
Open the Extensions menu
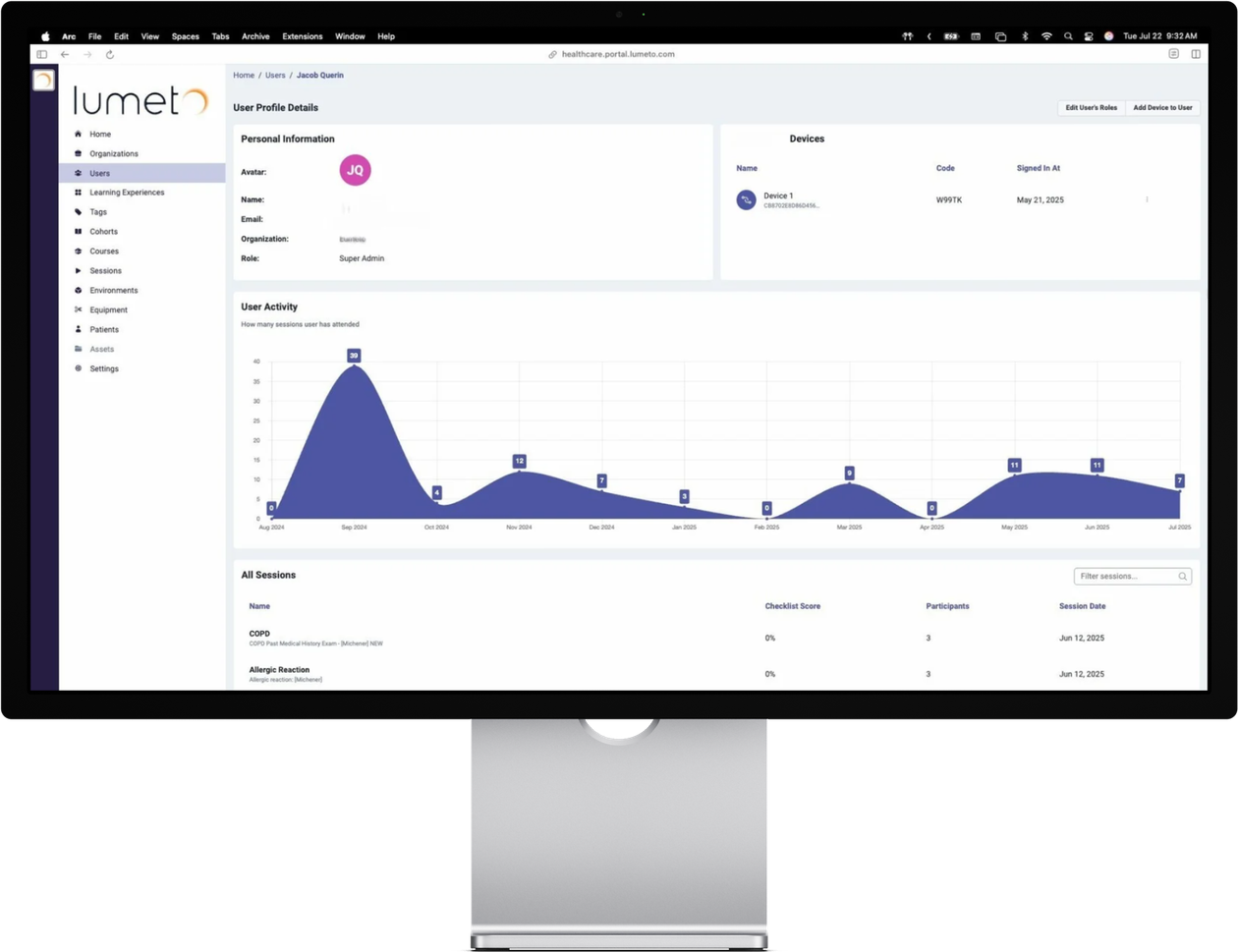click(303, 36)
